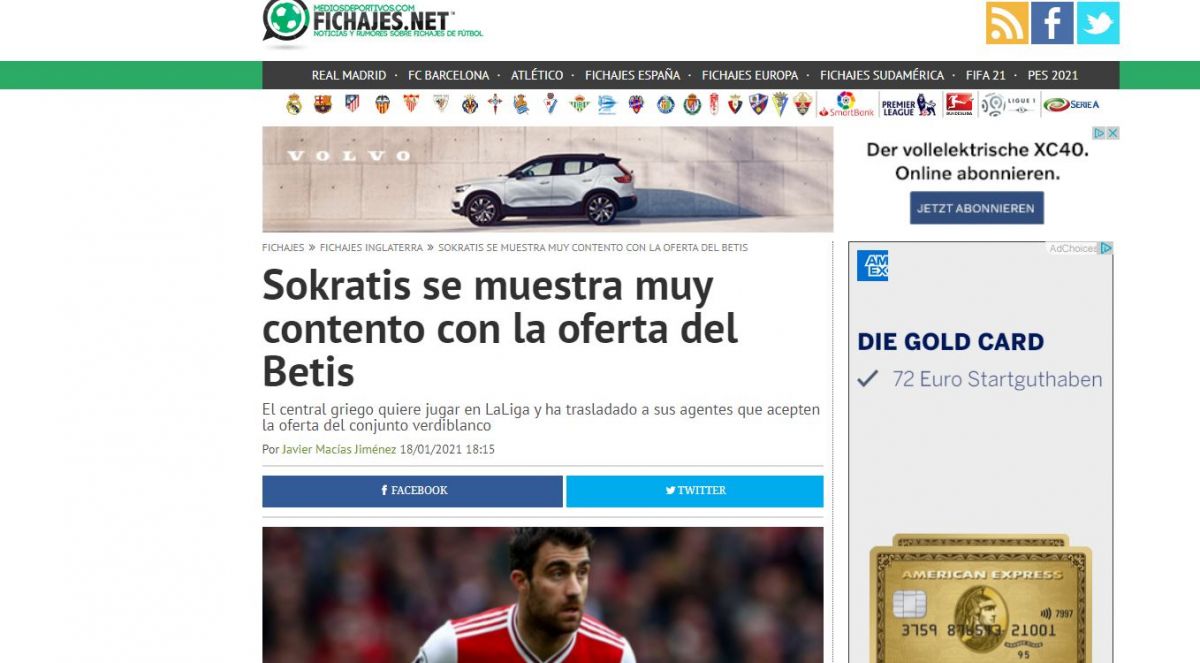Image resolution: width=1200 pixels, height=663 pixels.
Task: Click the Sokratis article photo
Action: (543, 595)
